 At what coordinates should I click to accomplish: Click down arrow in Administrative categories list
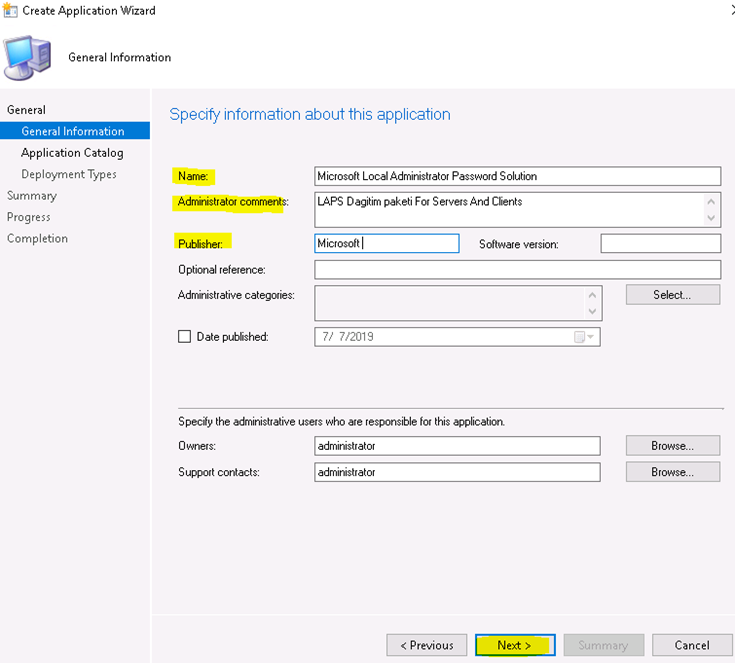(592, 311)
